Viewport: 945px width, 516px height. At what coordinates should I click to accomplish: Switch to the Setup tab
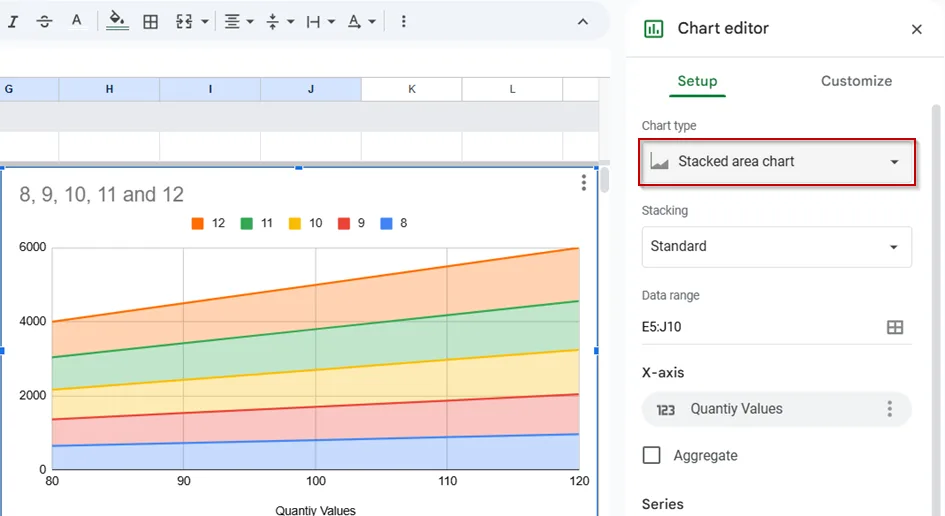pos(697,81)
